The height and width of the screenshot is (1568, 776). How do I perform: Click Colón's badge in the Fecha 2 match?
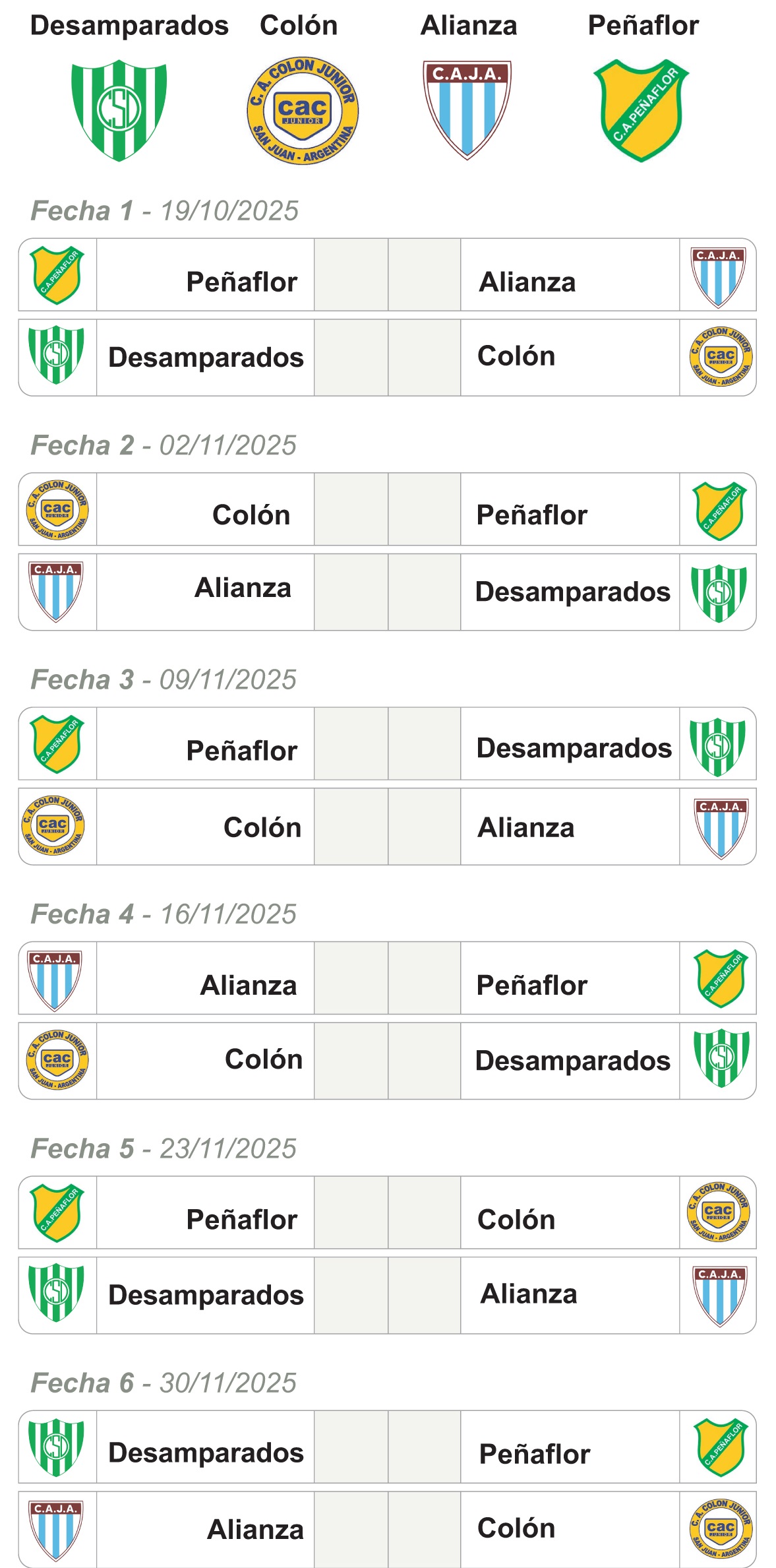tap(57, 509)
